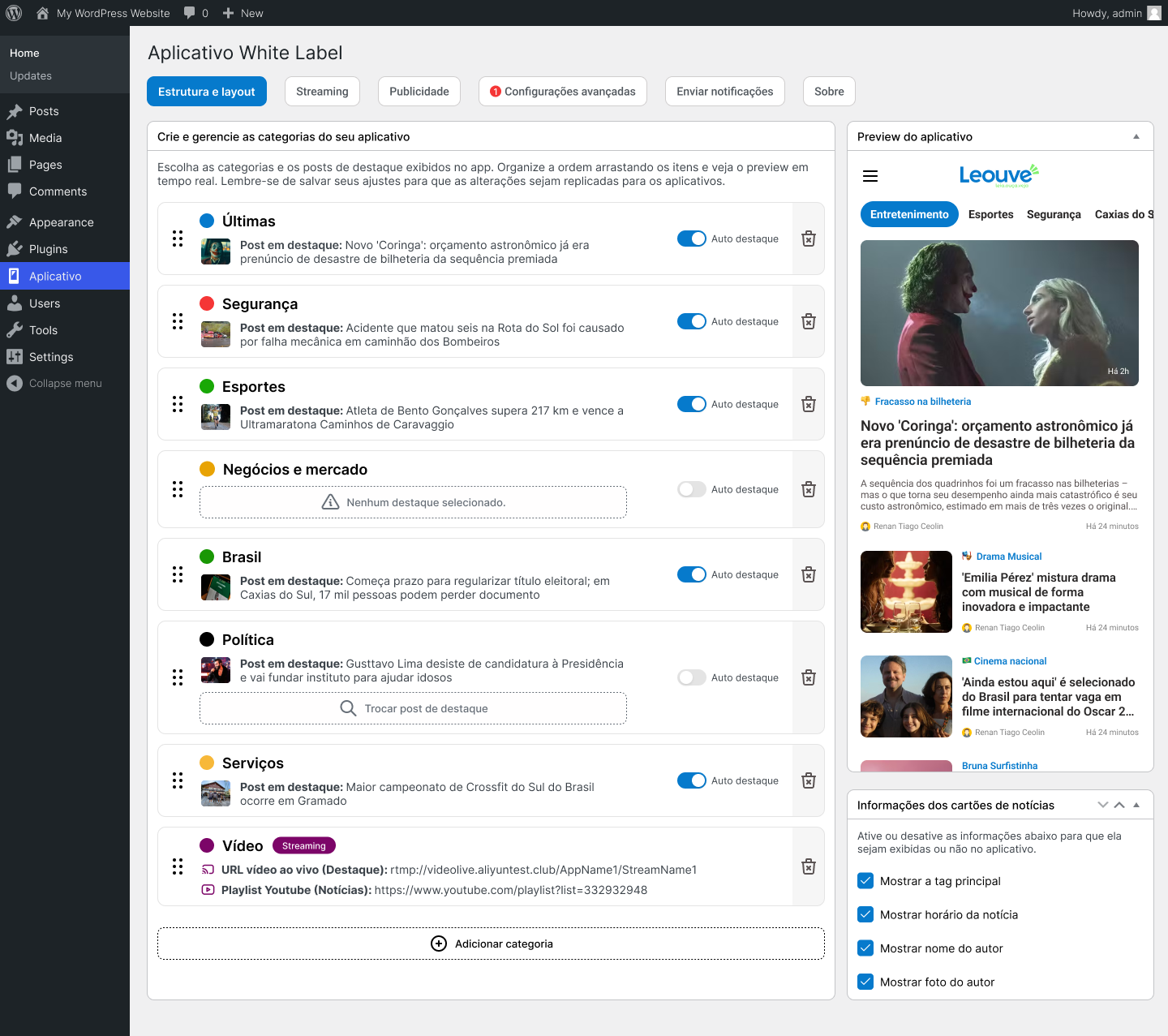Enable Auto destaque for Negócios e mercado
The image size is (1168, 1036).
pyautogui.click(x=692, y=489)
